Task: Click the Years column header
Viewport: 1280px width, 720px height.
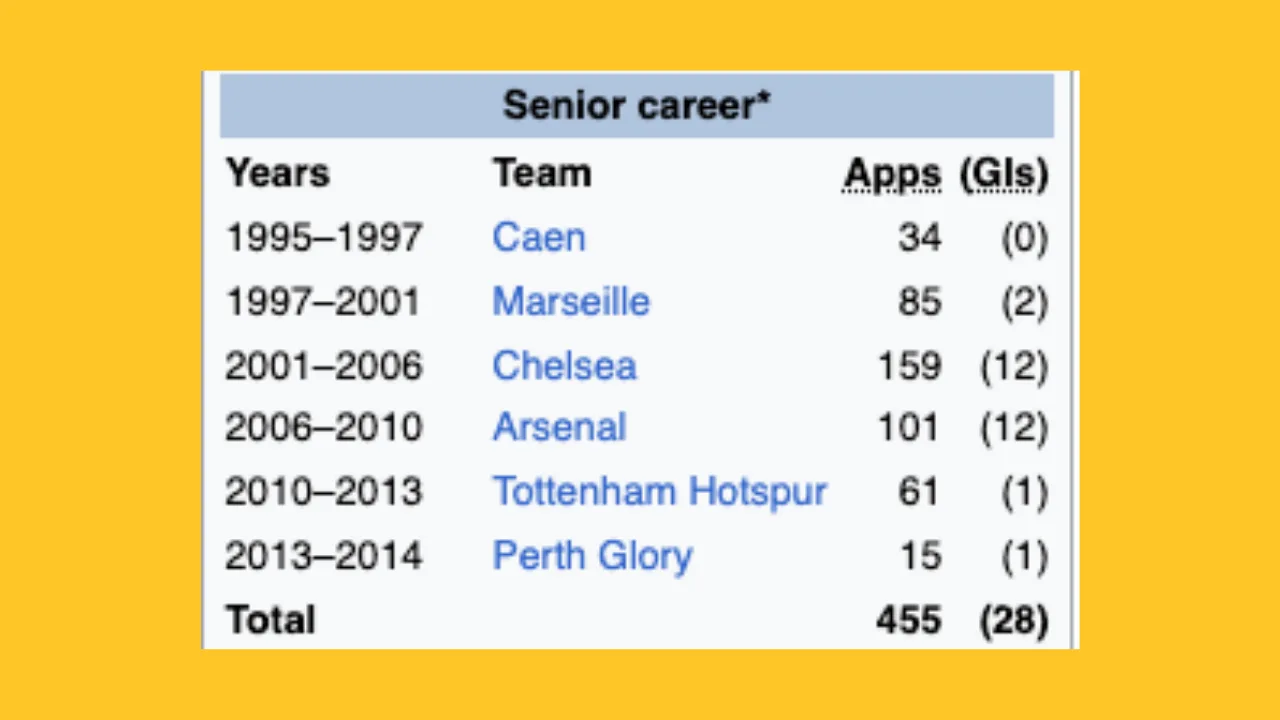Action: click(x=277, y=174)
